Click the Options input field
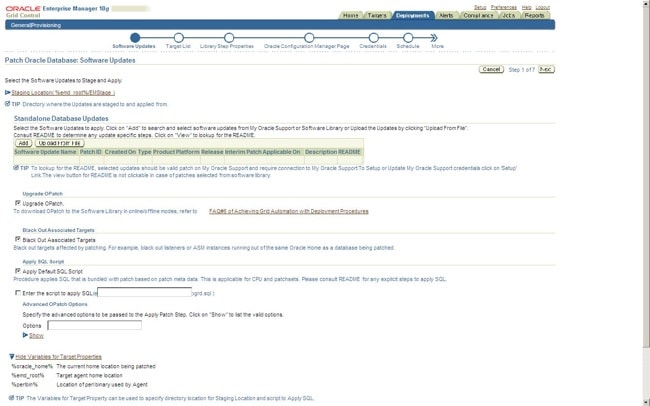The height and width of the screenshot is (406, 650). (x=95, y=325)
